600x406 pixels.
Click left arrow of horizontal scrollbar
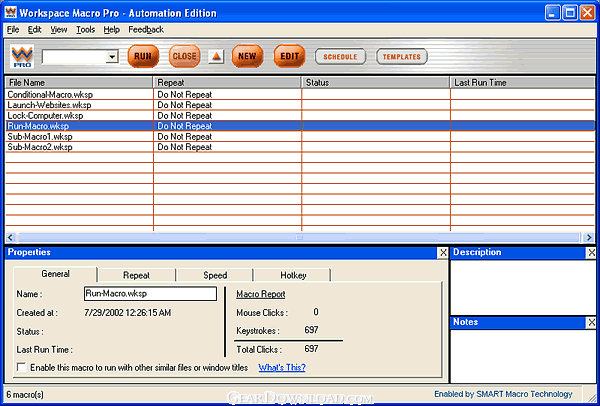pyautogui.click(x=10, y=237)
